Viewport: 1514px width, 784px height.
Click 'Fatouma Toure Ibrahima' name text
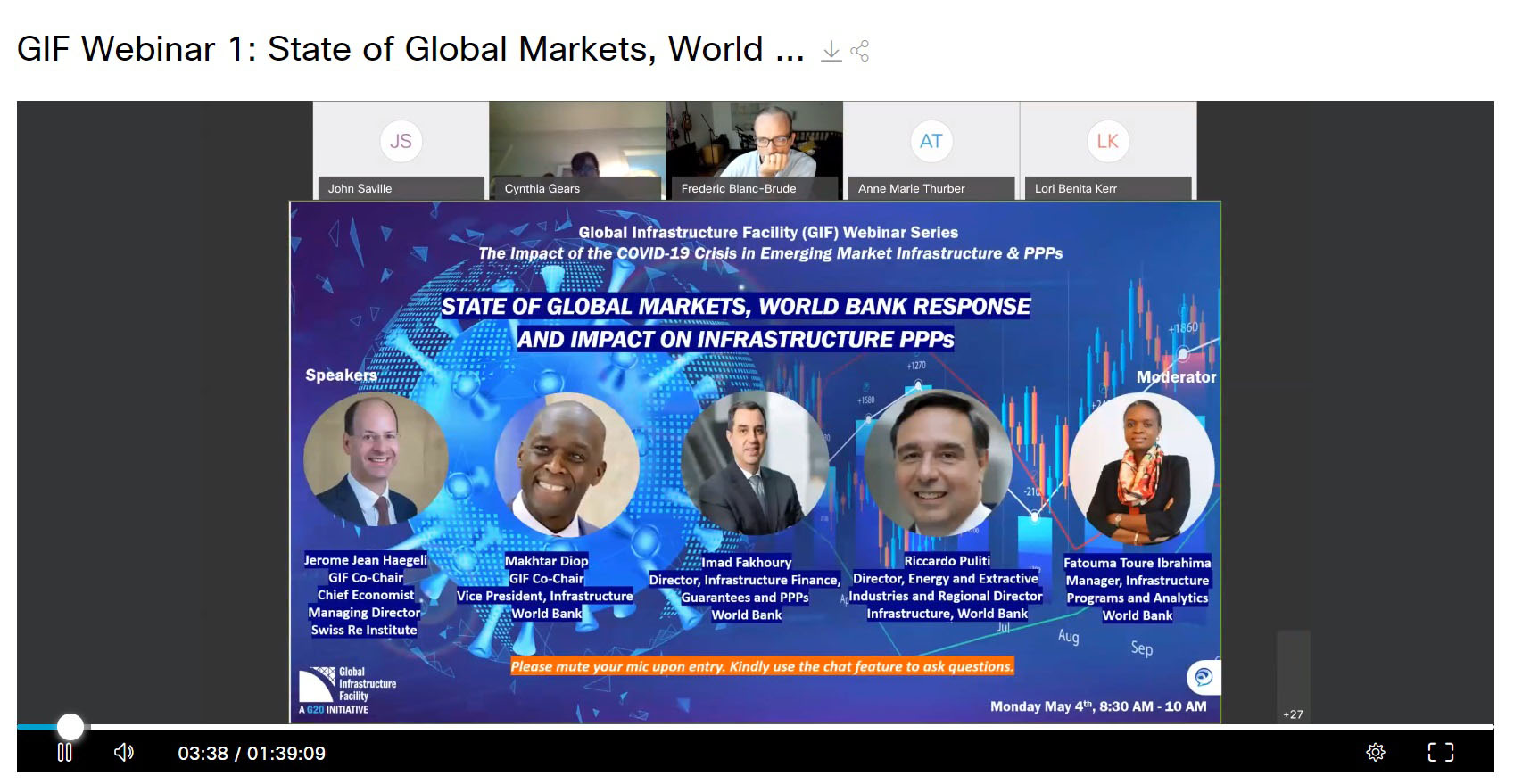pyautogui.click(x=1137, y=563)
